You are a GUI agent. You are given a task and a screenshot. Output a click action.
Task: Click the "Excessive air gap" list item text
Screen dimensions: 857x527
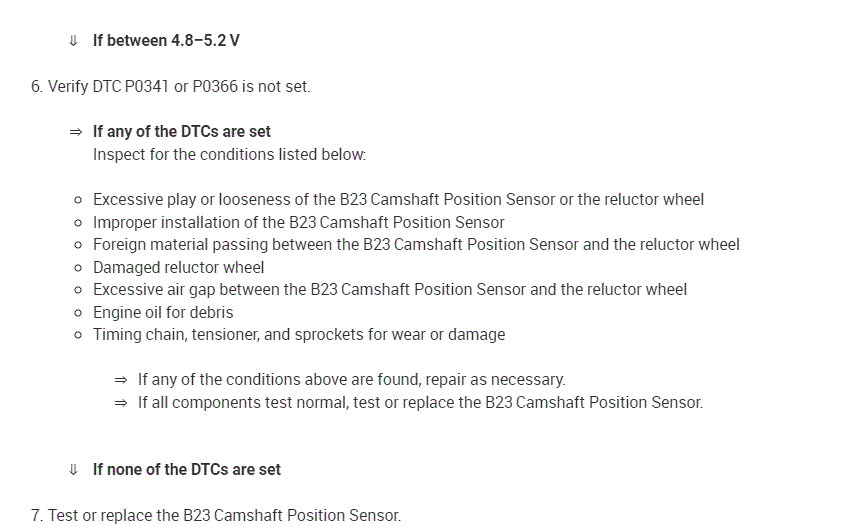click(390, 290)
